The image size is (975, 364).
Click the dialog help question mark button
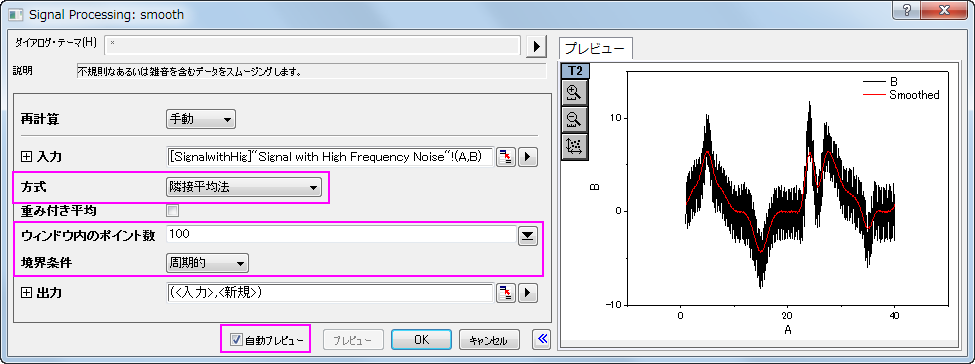(908, 10)
